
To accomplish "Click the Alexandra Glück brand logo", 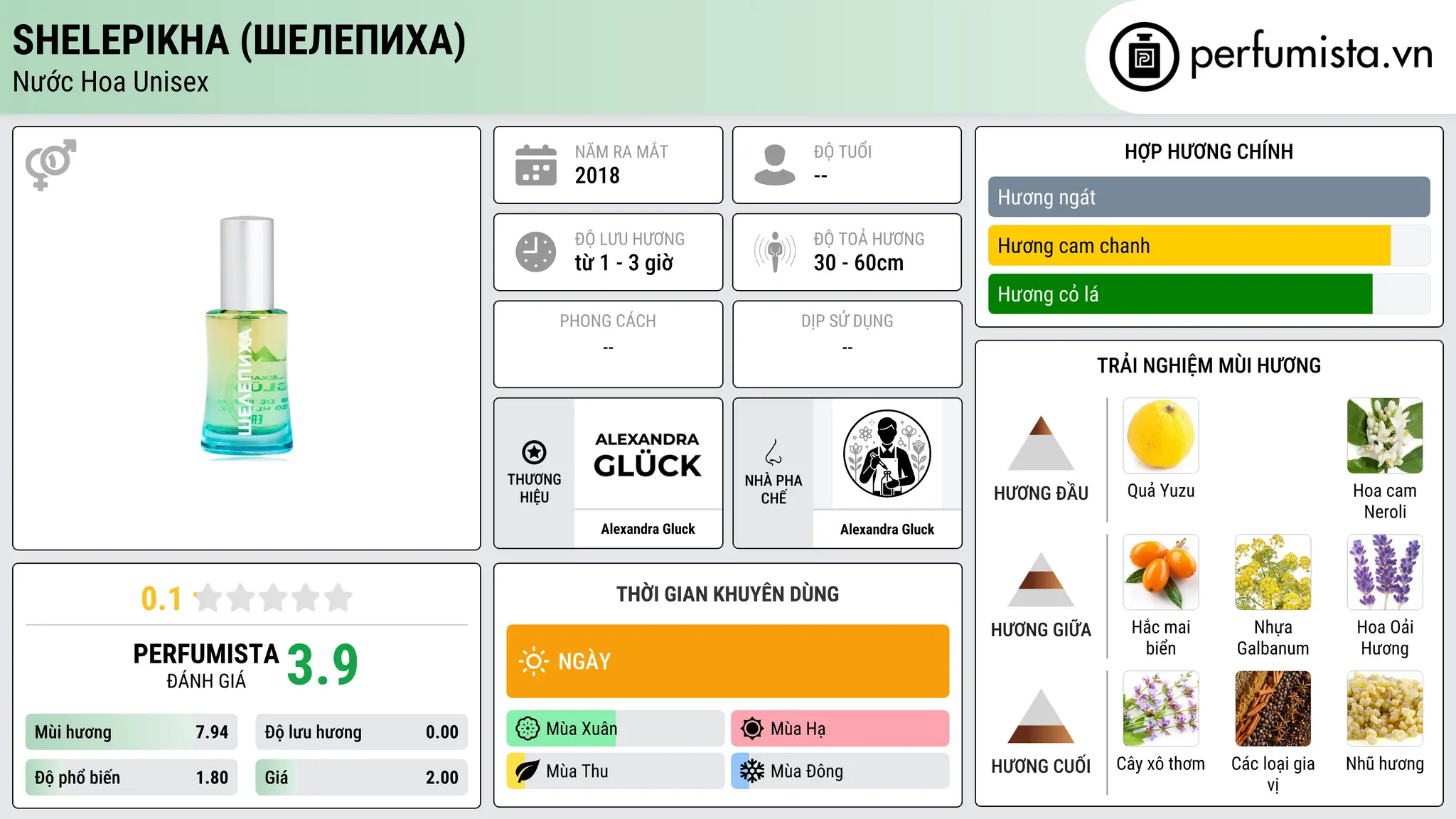I will tap(648, 455).
